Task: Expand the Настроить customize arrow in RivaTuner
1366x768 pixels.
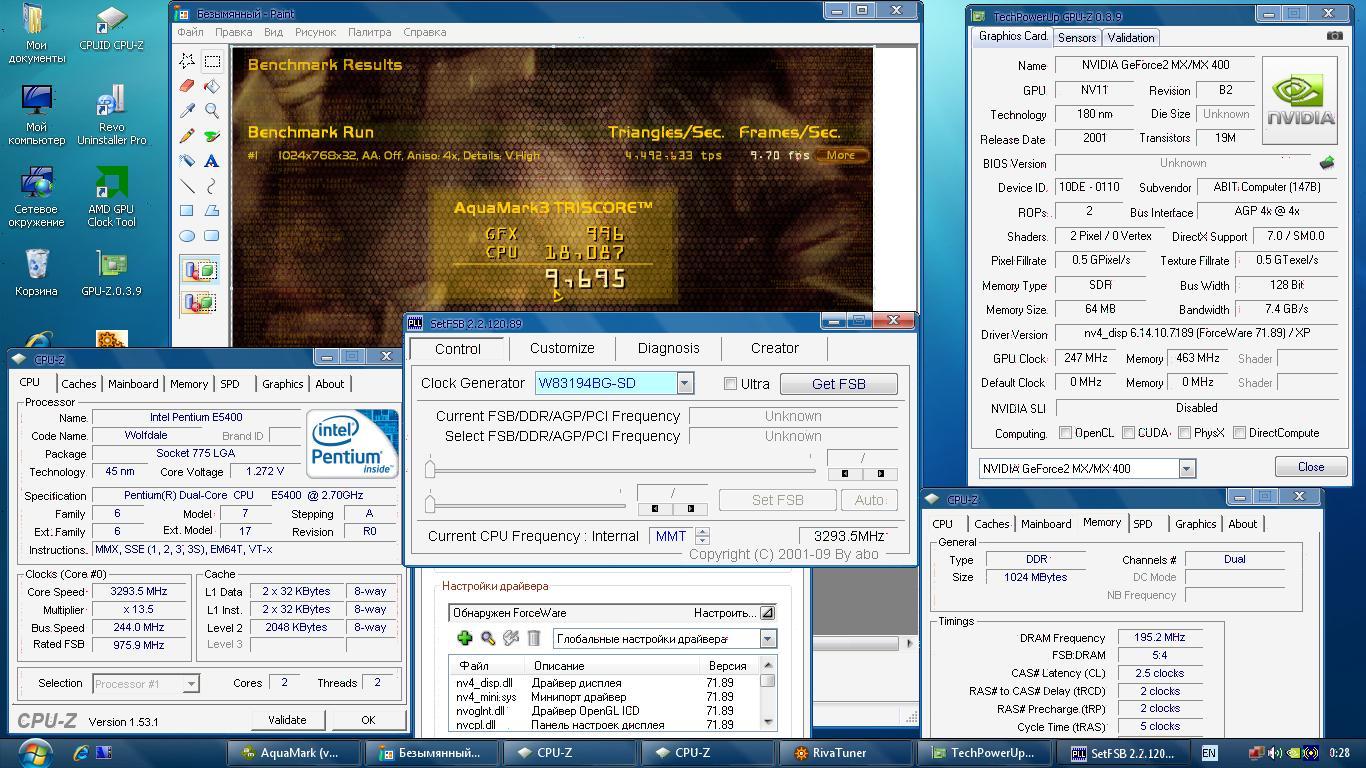Action: click(x=767, y=613)
